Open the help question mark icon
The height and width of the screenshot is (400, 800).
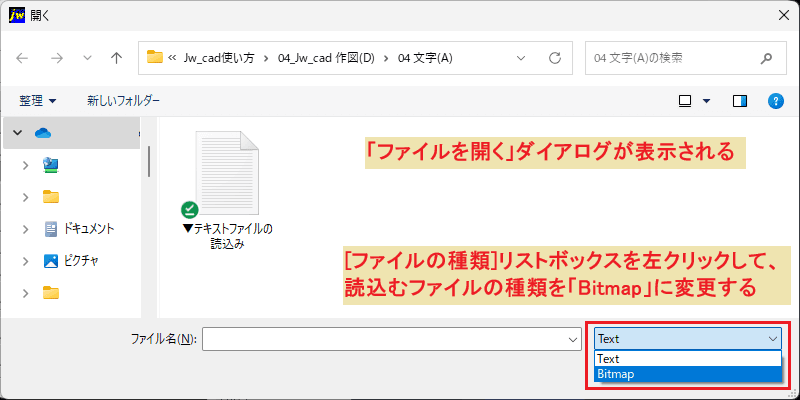point(776,101)
